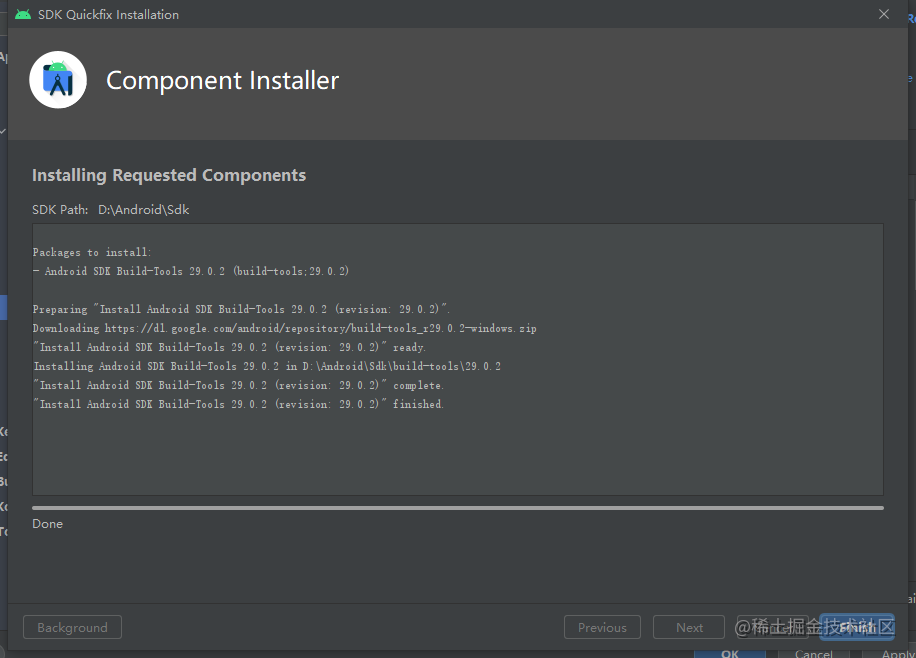
Task: Click the 'Component Installer' header title
Action: pyautogui.click(x=222, y=81)
